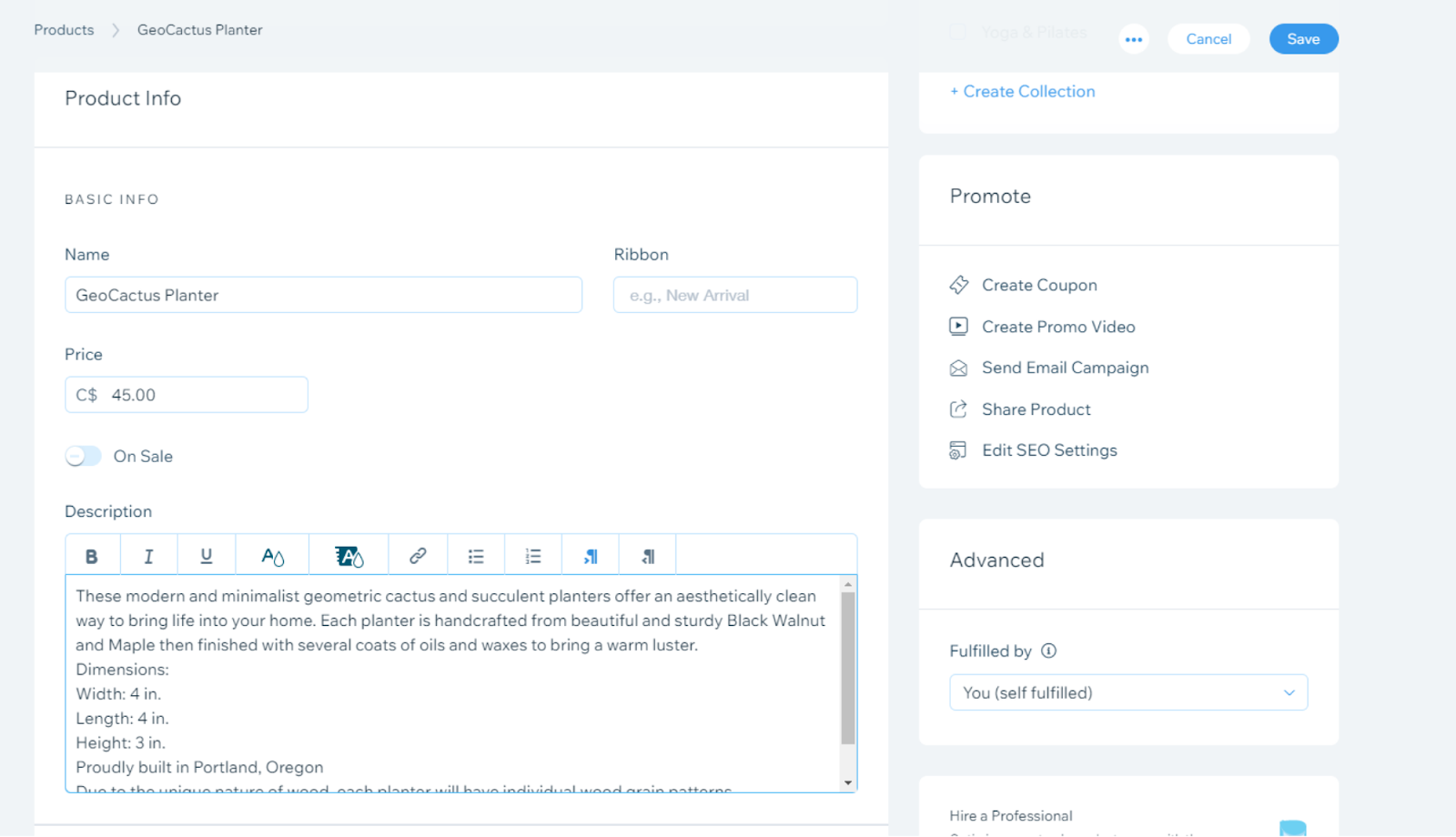Click GeoCactus Planter breadcrumb text

(199, 30)
